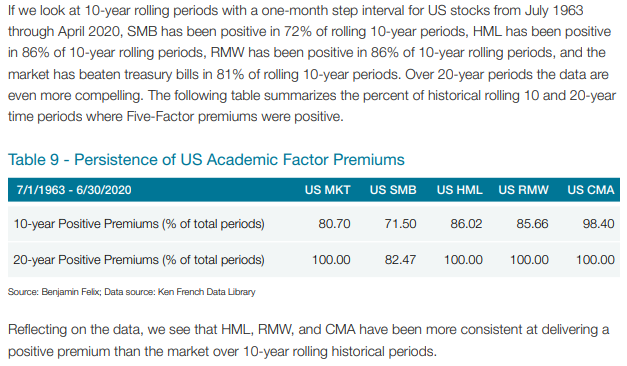
Task: Click the 86.02 value under US HML
Action: point(466,224)
